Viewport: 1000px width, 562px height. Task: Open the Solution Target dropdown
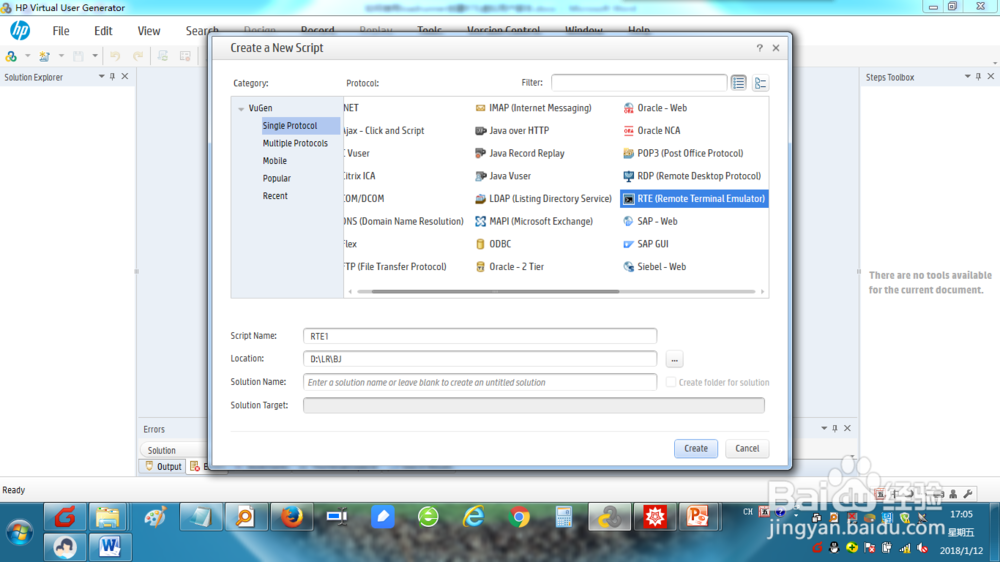[x=534, y=405]
